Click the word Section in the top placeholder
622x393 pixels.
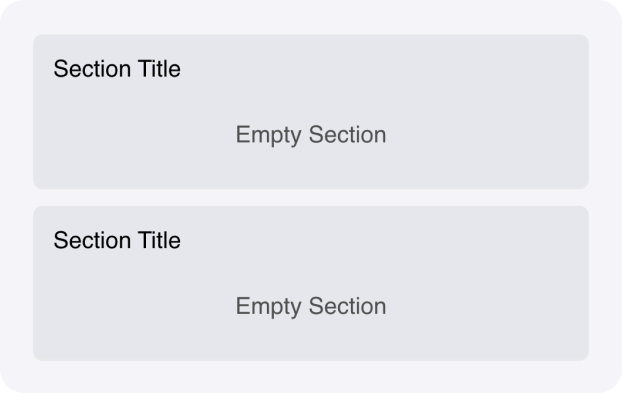(347, 134)
